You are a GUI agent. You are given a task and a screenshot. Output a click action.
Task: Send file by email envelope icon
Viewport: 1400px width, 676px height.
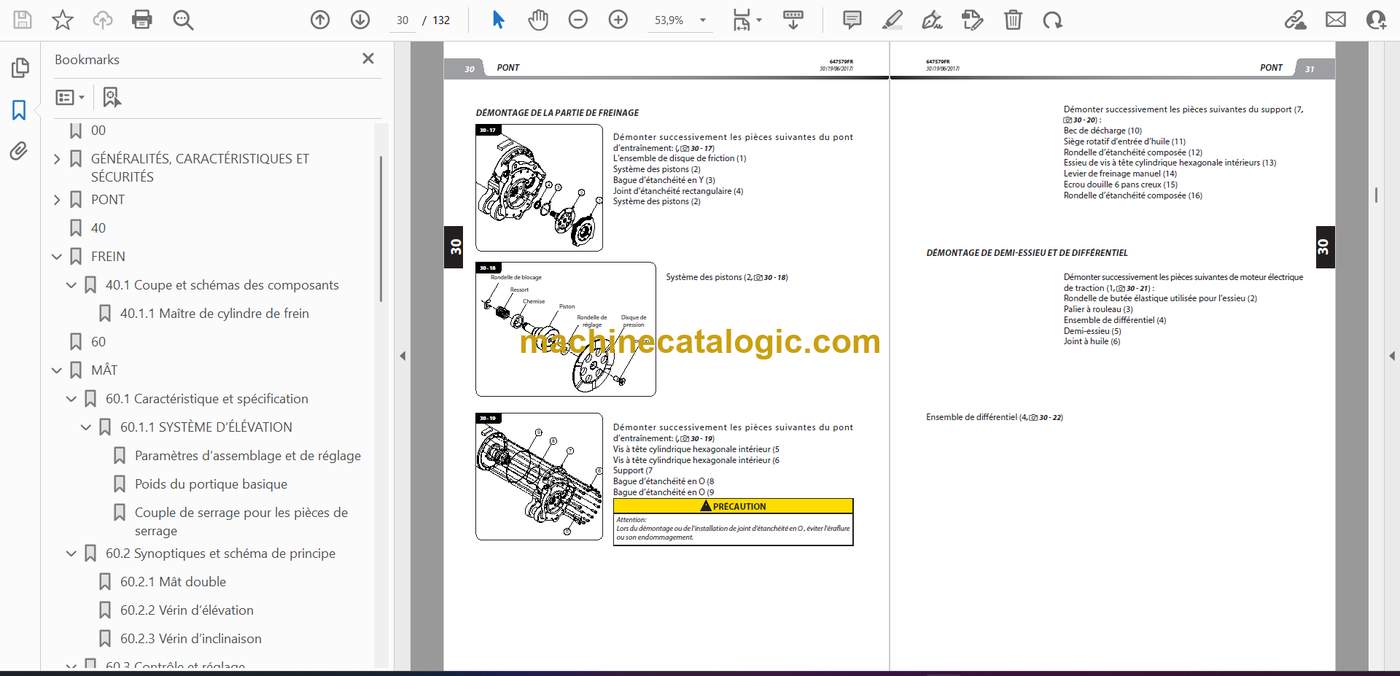tap(1336, 20)
